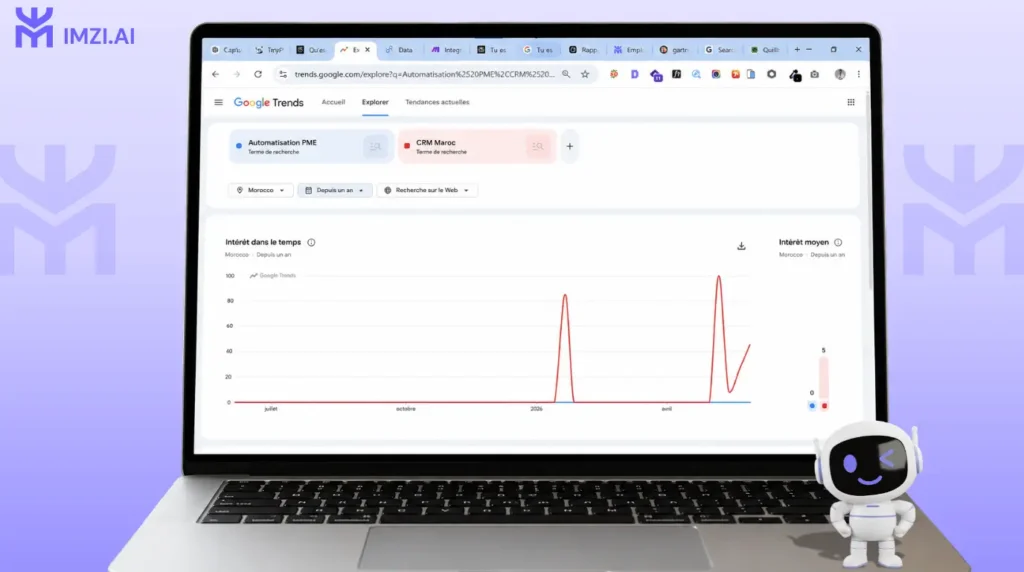The height and width of the screenshot is (572, 1024).
Task: Switch to the Qu'es browser tab
Action: coord(311,50)
